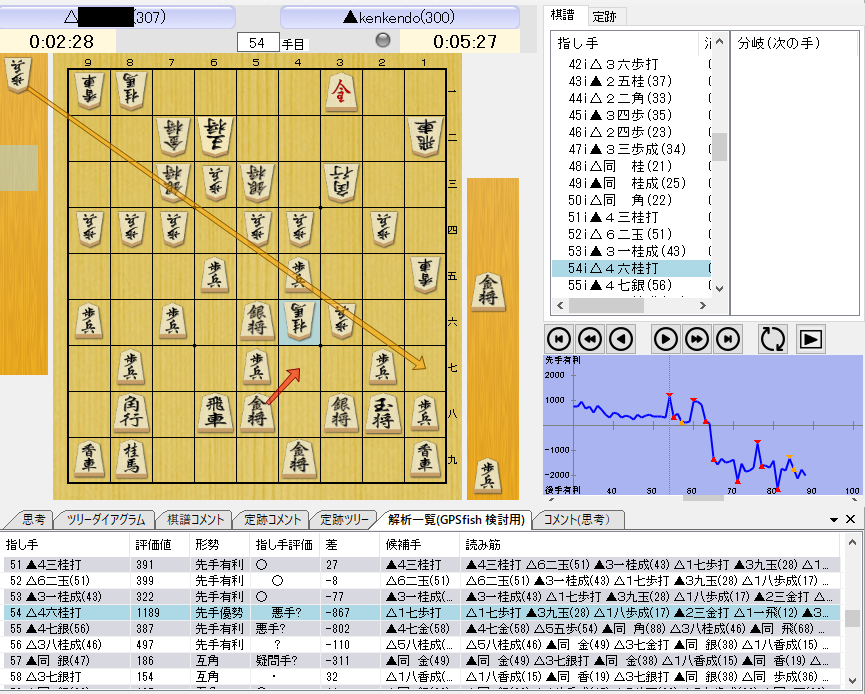
Task: Select the bishop 角行 on 8-eight
Action: pyautogui.click(x=131, y=414)
